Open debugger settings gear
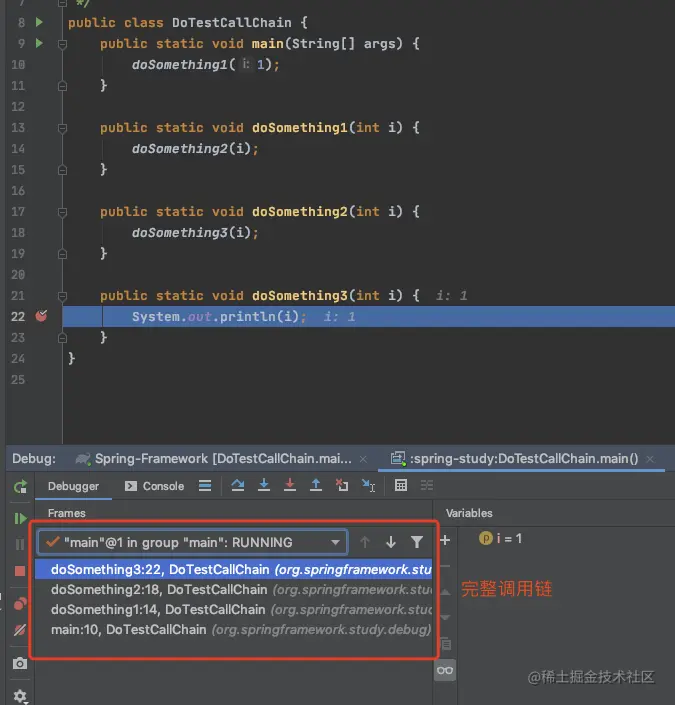Screen dimensions: 675x705 pyautogui.click(x=20, y=696)
